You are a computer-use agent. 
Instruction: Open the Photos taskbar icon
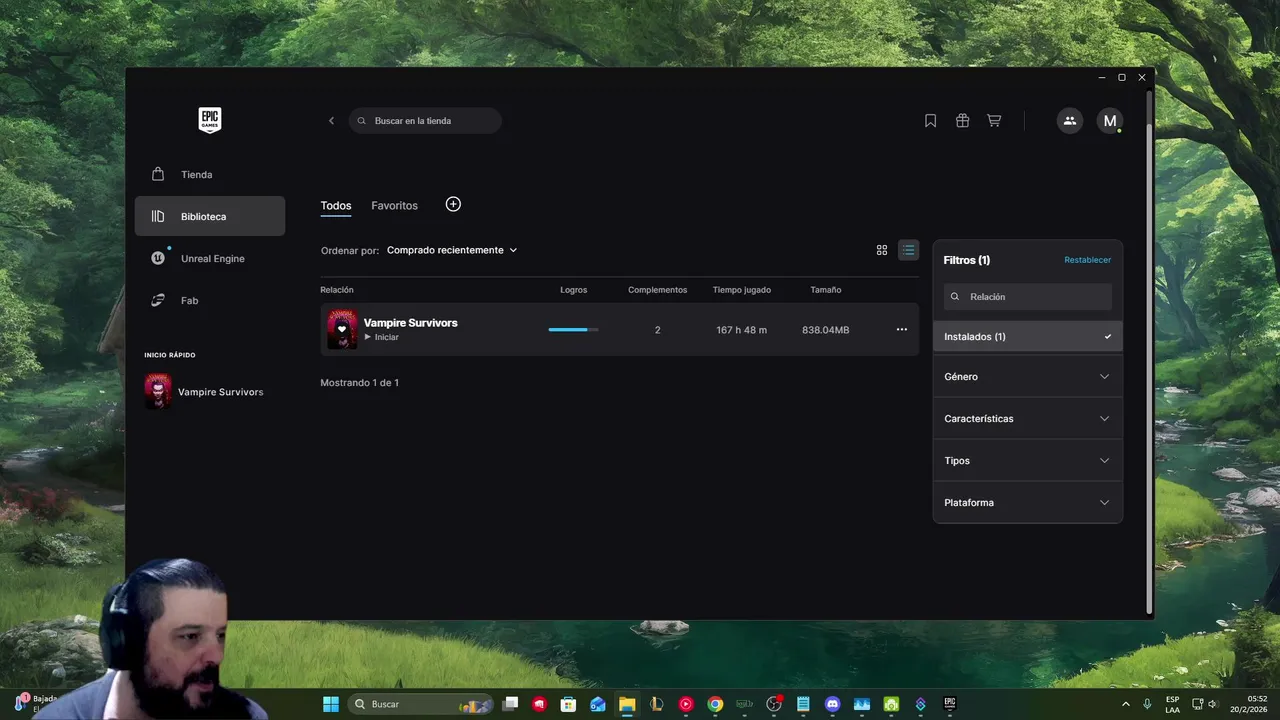pyautogui.click(x=862, y=704)
